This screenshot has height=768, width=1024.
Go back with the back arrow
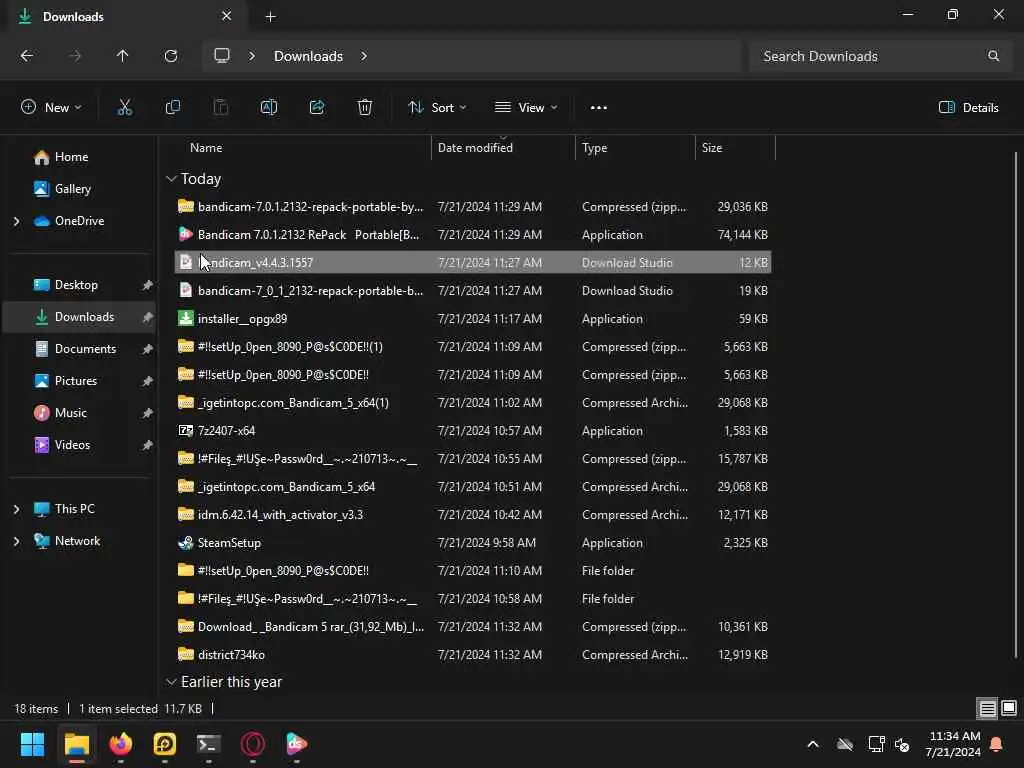tap(27, 56)
